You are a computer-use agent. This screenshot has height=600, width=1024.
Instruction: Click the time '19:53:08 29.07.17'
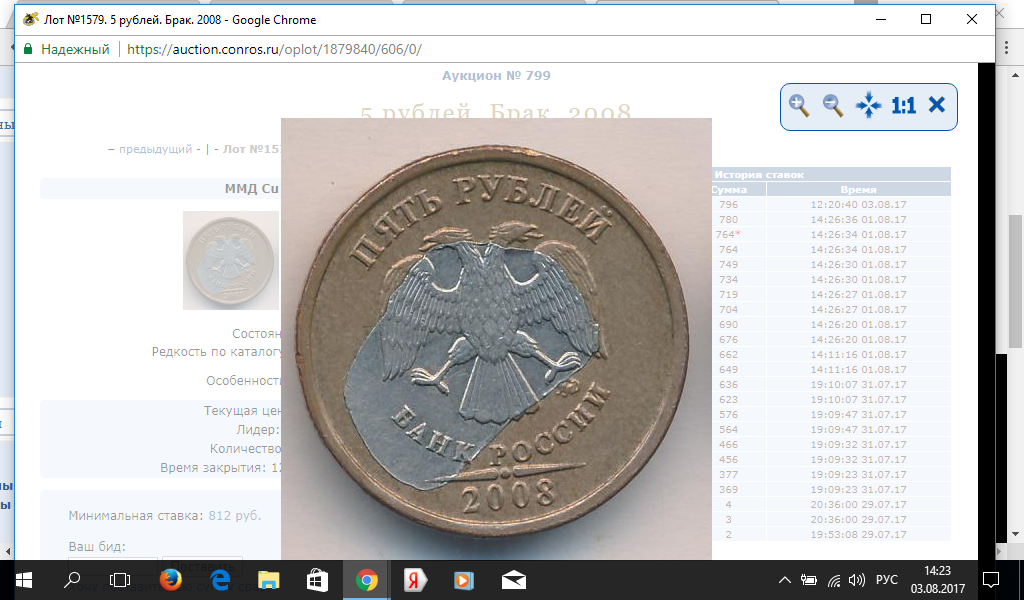click(858, 535)
